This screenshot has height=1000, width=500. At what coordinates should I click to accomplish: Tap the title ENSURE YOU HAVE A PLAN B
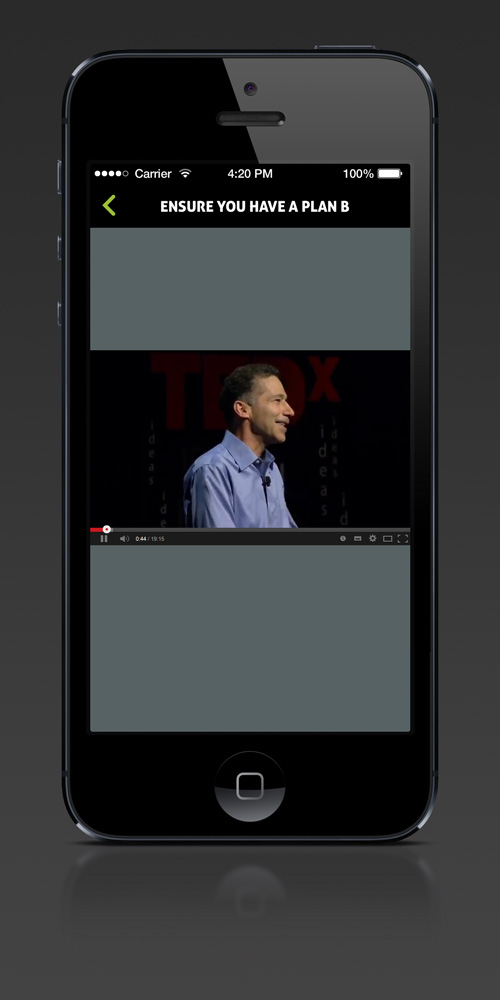(254, 207)
